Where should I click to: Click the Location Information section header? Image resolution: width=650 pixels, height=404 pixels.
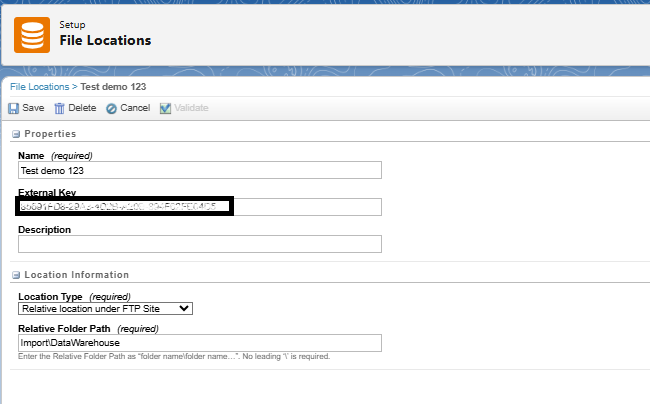tap(76, 275)
